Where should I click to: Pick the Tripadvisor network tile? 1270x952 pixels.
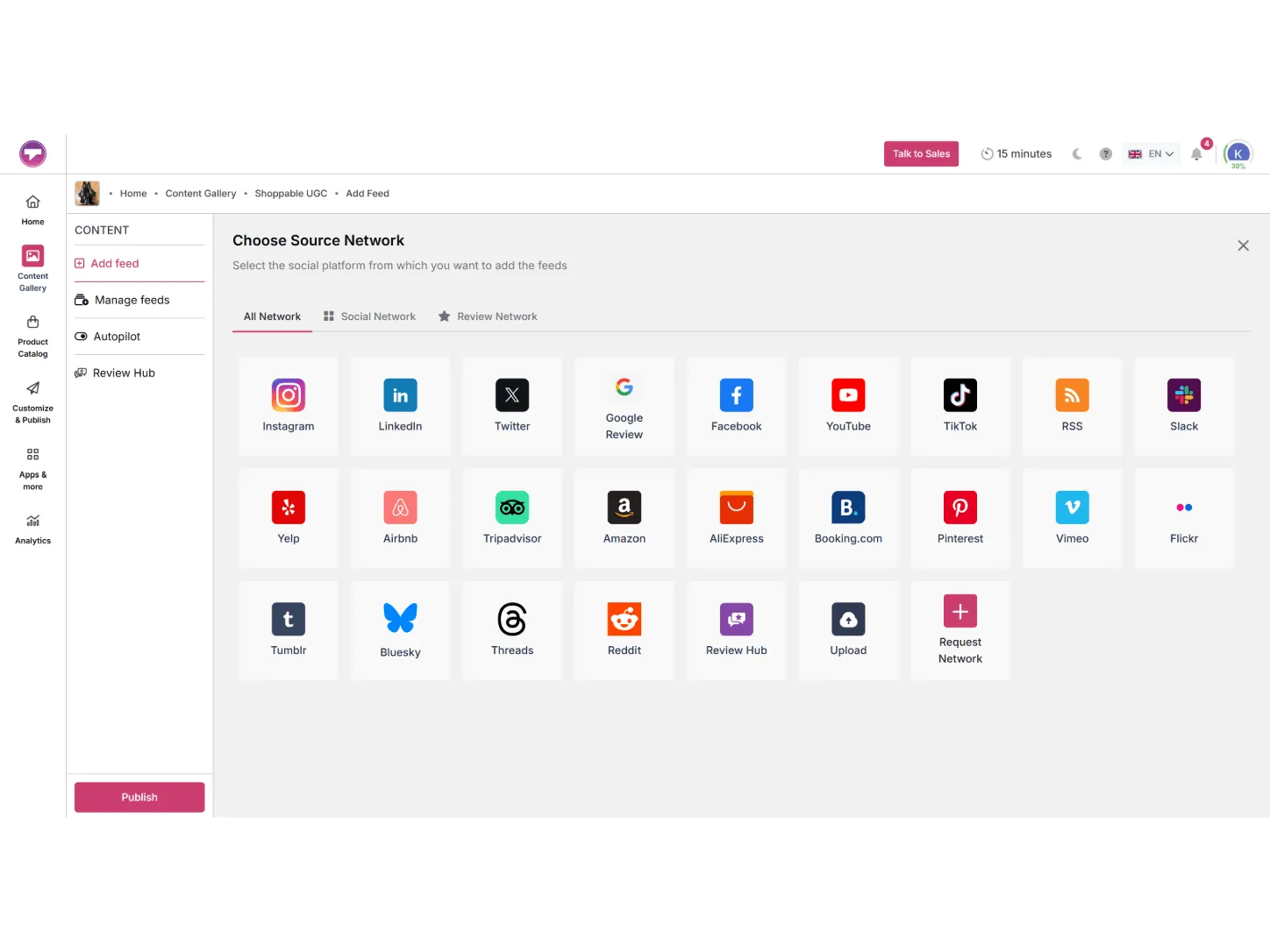point(512,519)
